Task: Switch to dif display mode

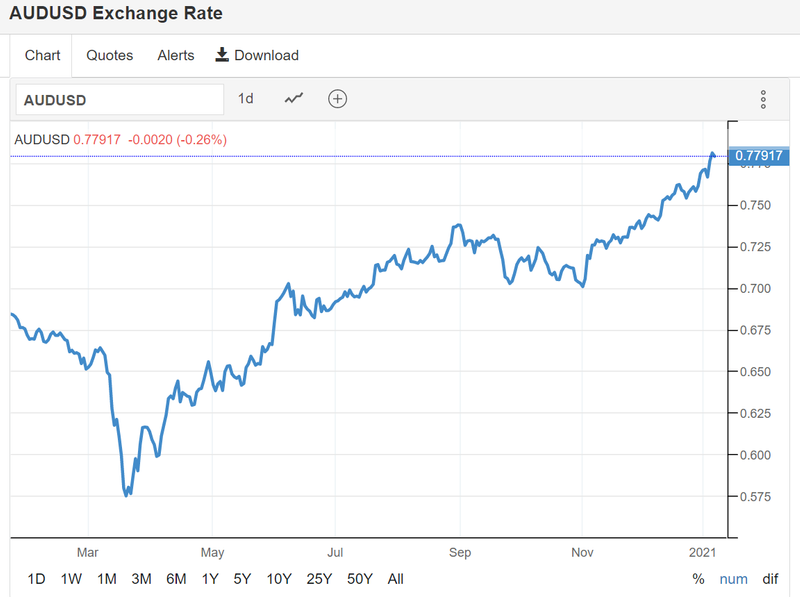Action: pos(770,578)
